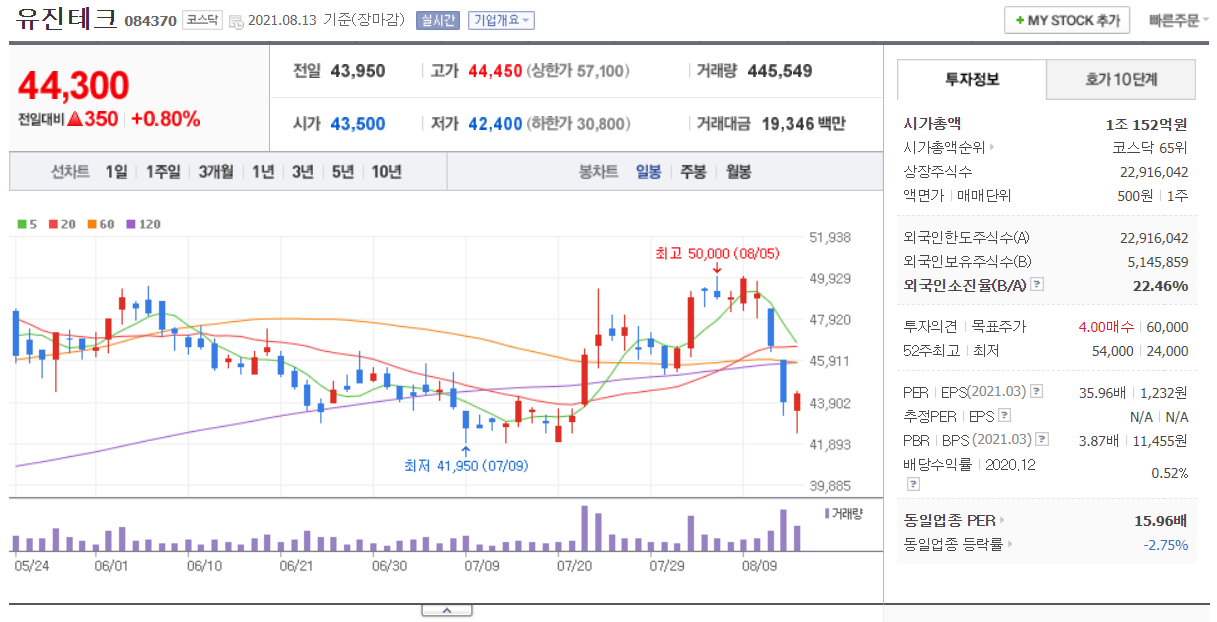The width and height of the screenshot is (1217, 622).
Task: Select the 주봉 candle chart
Action: point(693,171)
